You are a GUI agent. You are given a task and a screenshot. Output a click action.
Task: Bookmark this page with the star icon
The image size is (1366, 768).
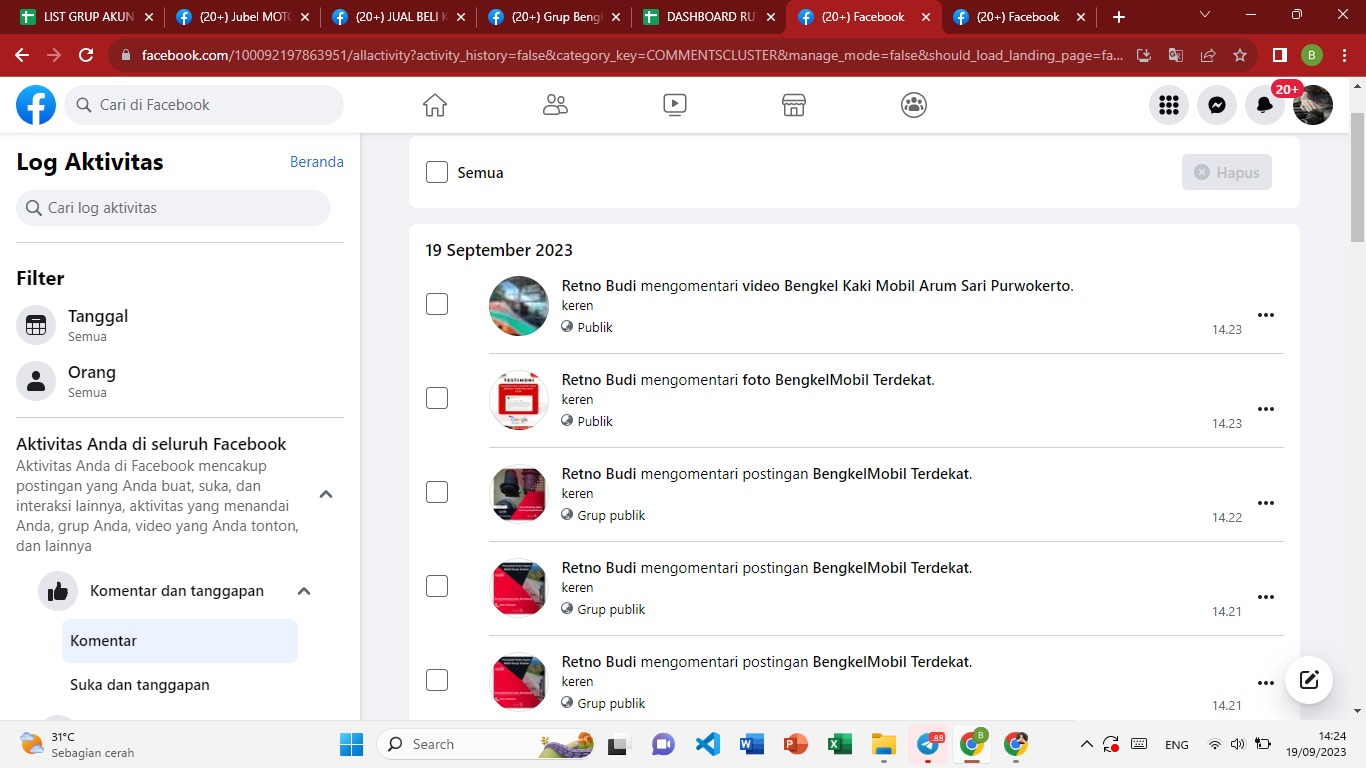click(1240, 55)
